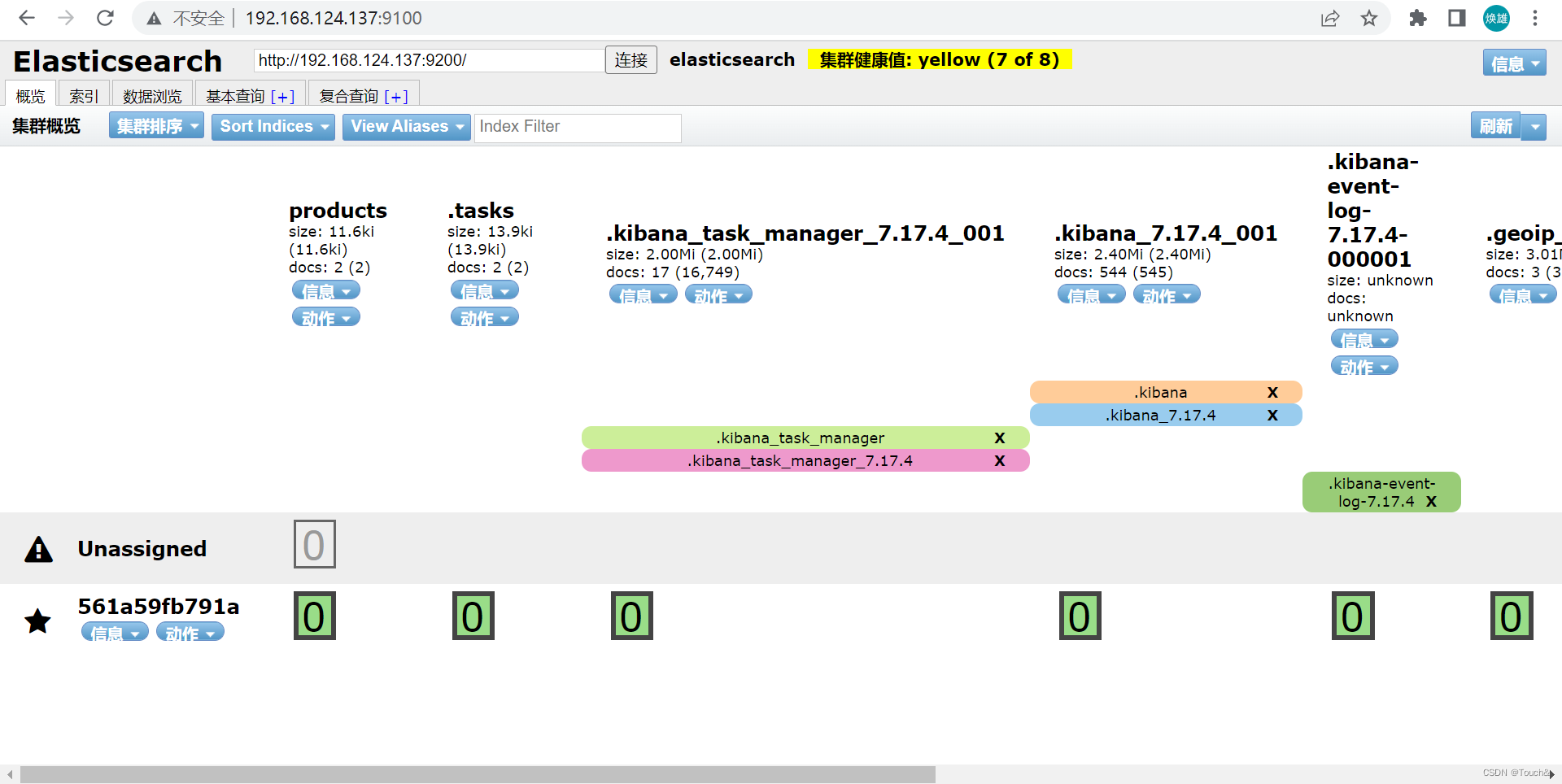Add a new 基本查询 tab with [+]
Screen dimensions: 1562x784
coord(282,97)
